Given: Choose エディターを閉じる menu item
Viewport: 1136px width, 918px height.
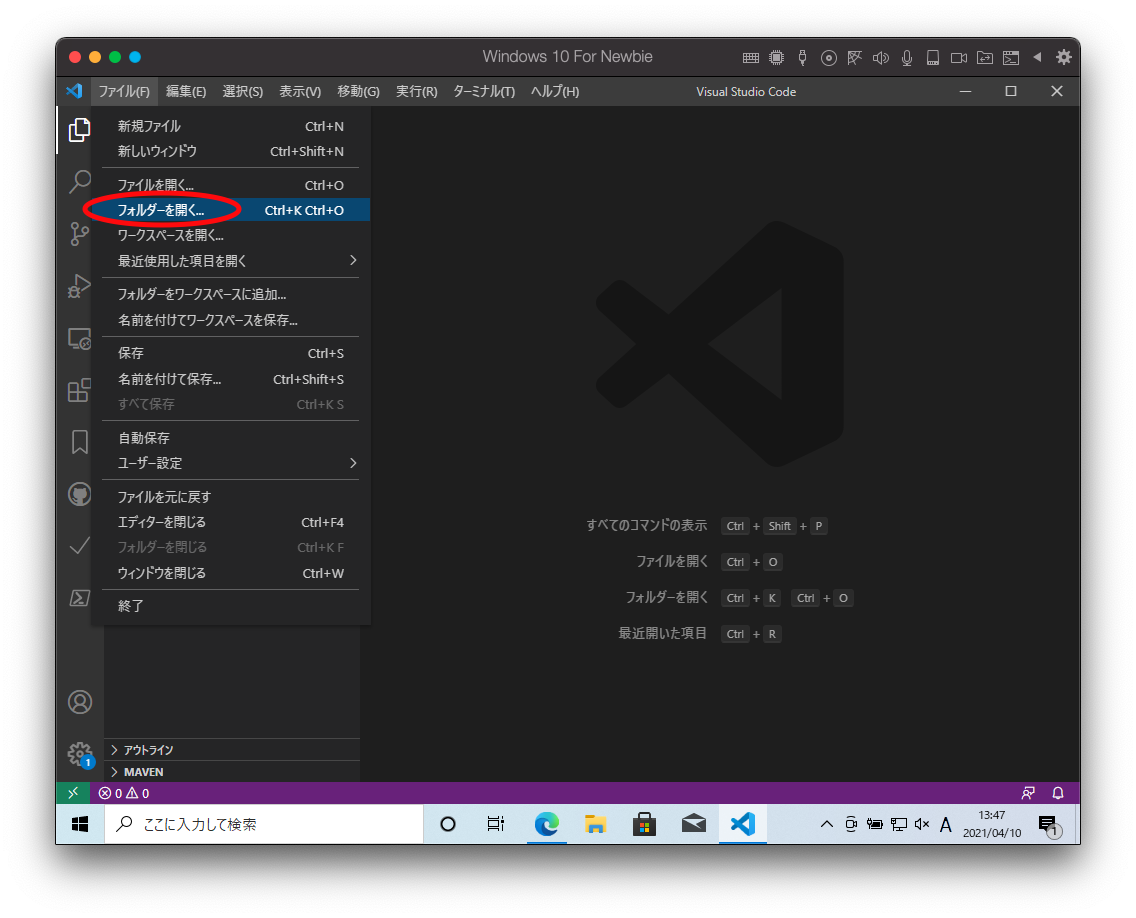Looking at the screenshot, I should [230, 522].
